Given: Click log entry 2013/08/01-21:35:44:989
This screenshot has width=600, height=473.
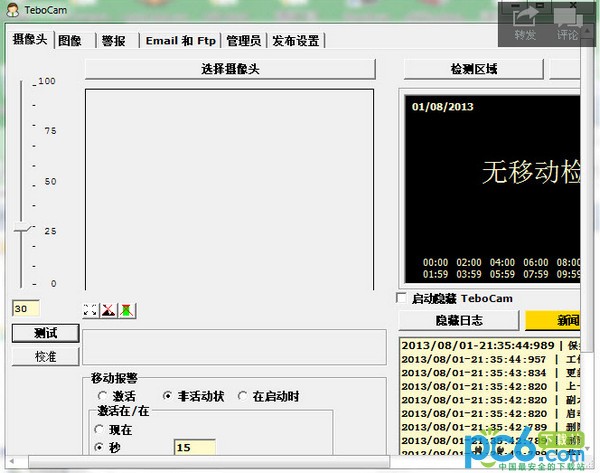Looking at the screenshot, I should click(491, 346).
